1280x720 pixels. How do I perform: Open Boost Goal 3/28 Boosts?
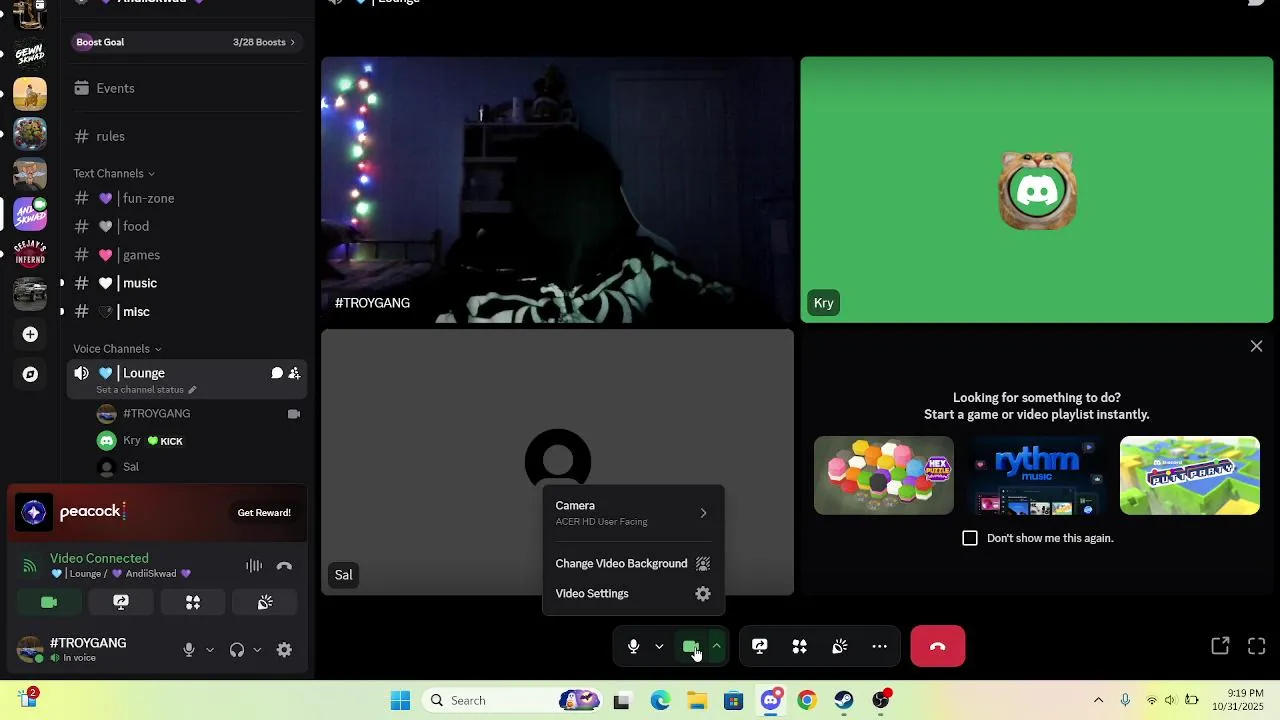(x=186, y=42)
